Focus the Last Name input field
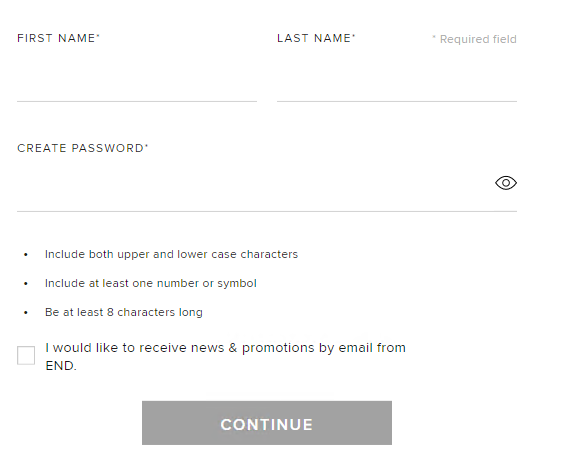The height and width of the screenshot is (455, 563). 397,82
